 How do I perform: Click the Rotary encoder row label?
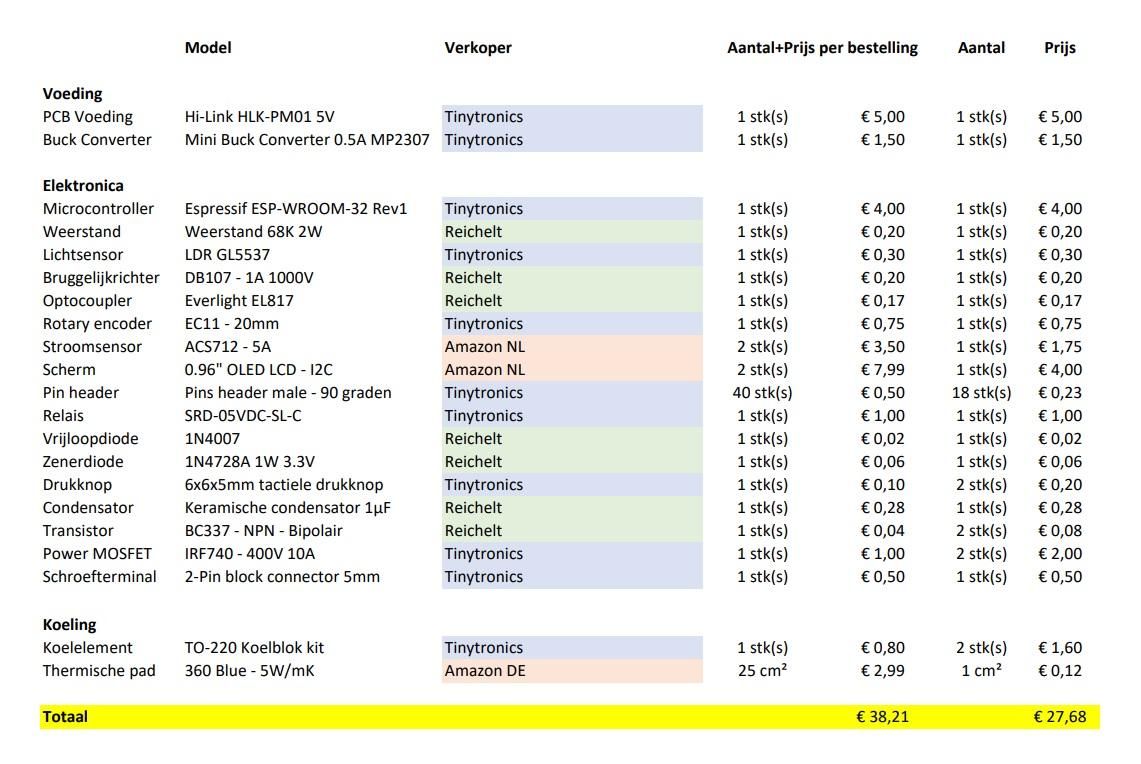(97, 324)
